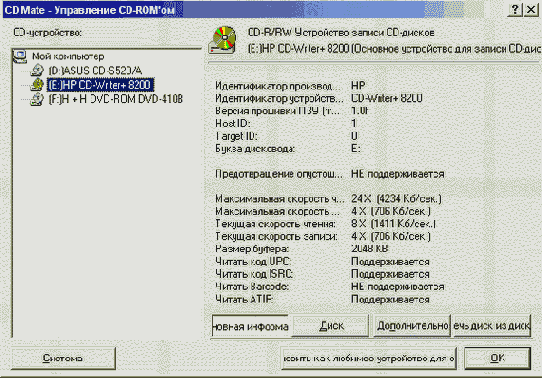Select (D:)ASUS CD-S520/A in the tree
542x378 pixels.
(95, 70)
